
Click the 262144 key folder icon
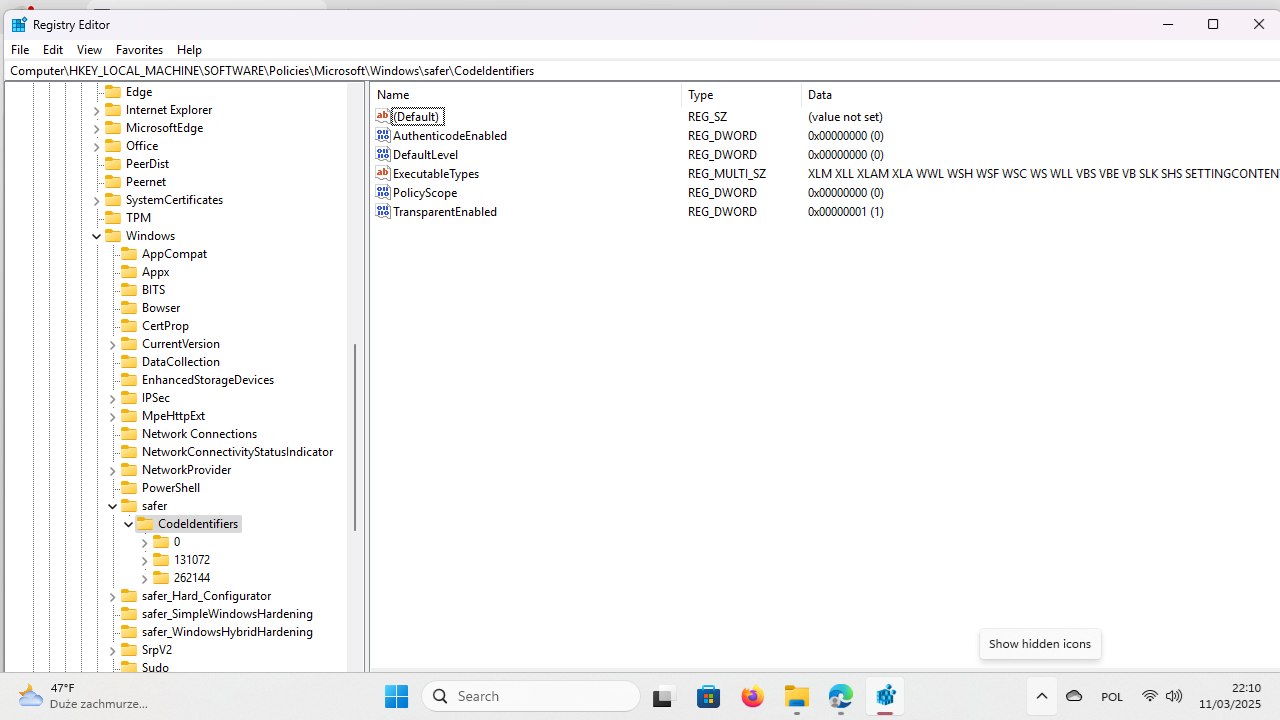point(161,577)
